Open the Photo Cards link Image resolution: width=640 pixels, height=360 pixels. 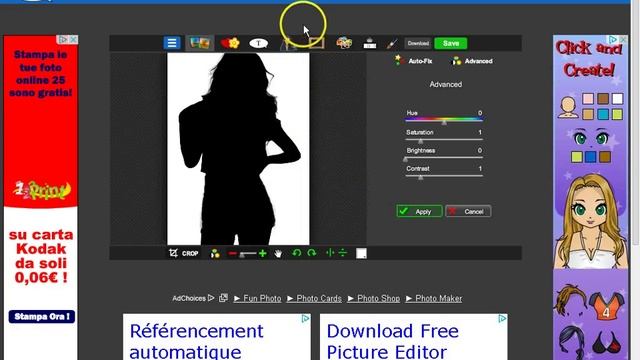(x=314, y=298)
